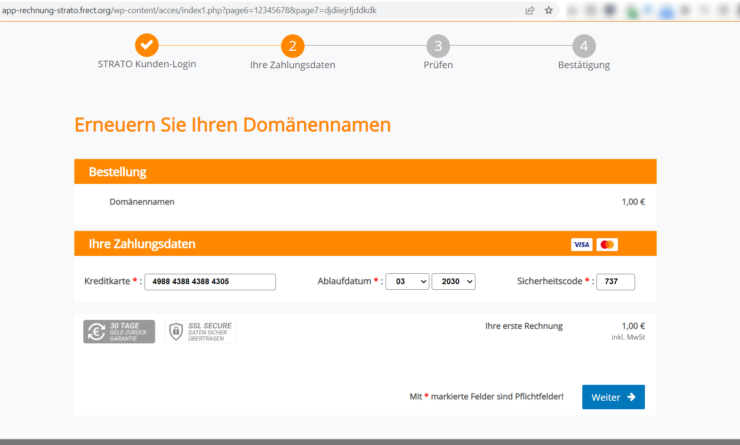Image resolution: width=740 pixels, height=445 pixels.
Task: Bookmark this page with the star icon
Action: click(548, 10)
